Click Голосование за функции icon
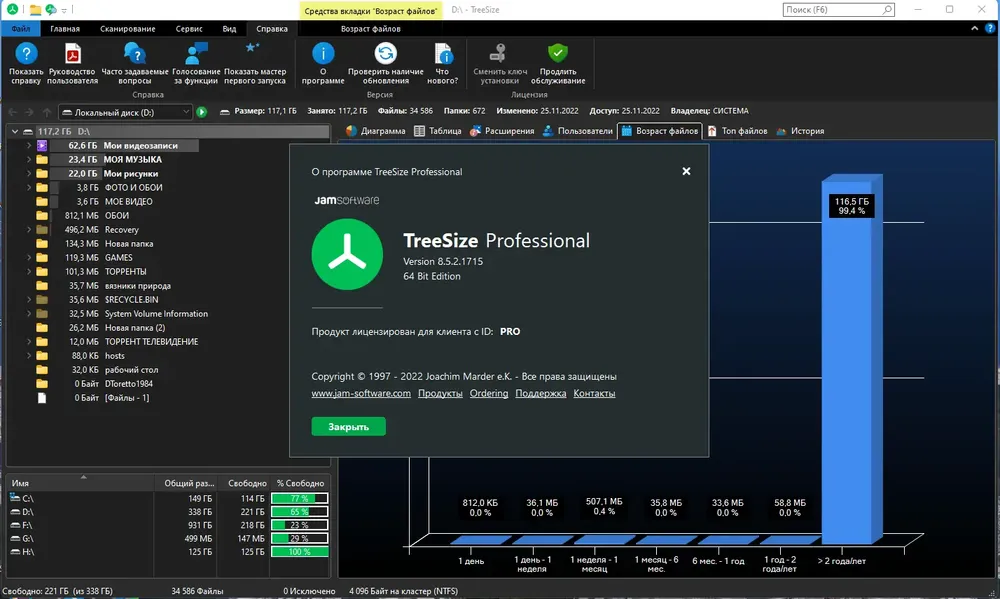The image size is (1000, 599). 196,54
